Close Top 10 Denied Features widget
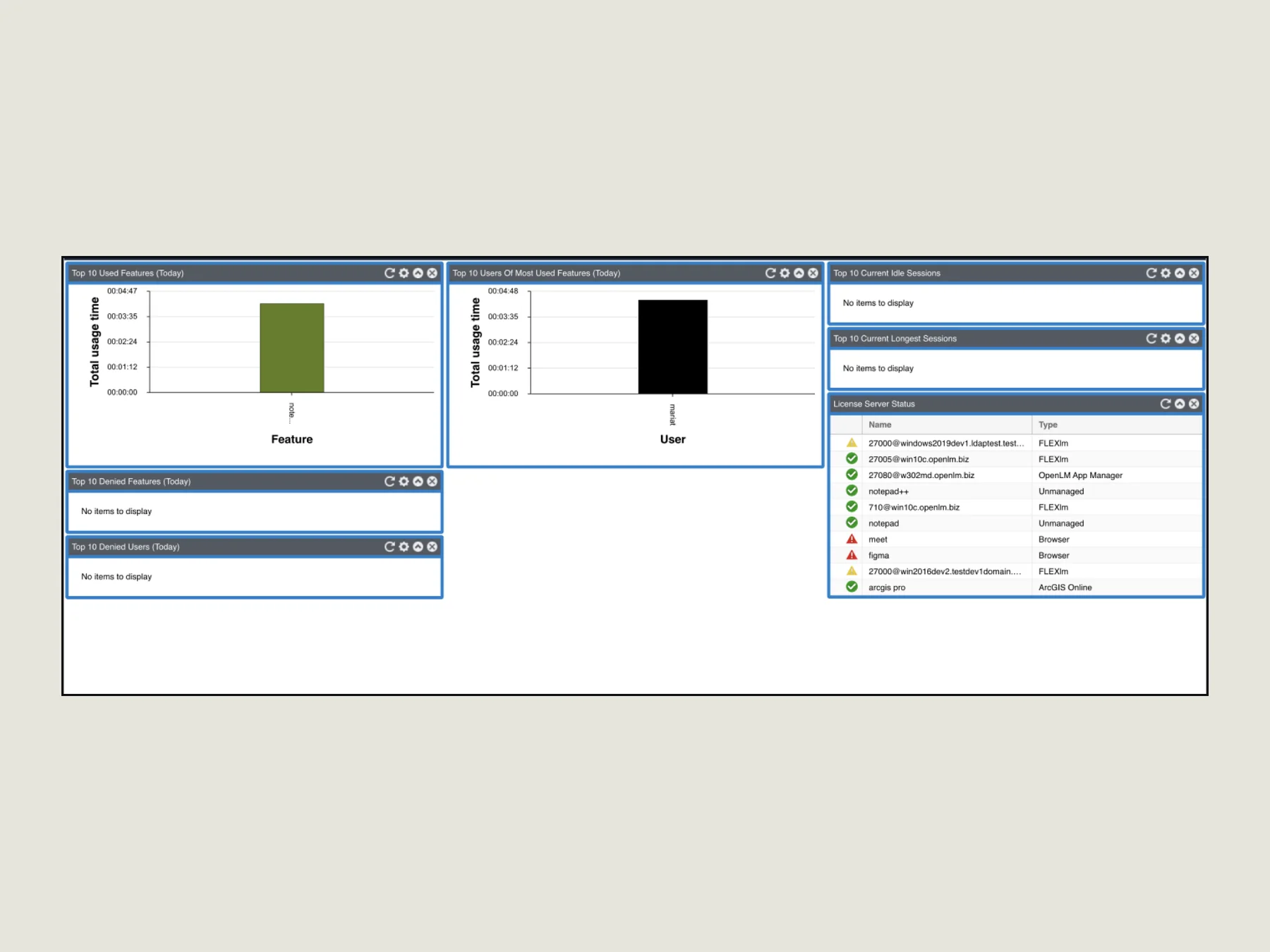This screenshot has height=952, width=1270. tap(432, 482)
